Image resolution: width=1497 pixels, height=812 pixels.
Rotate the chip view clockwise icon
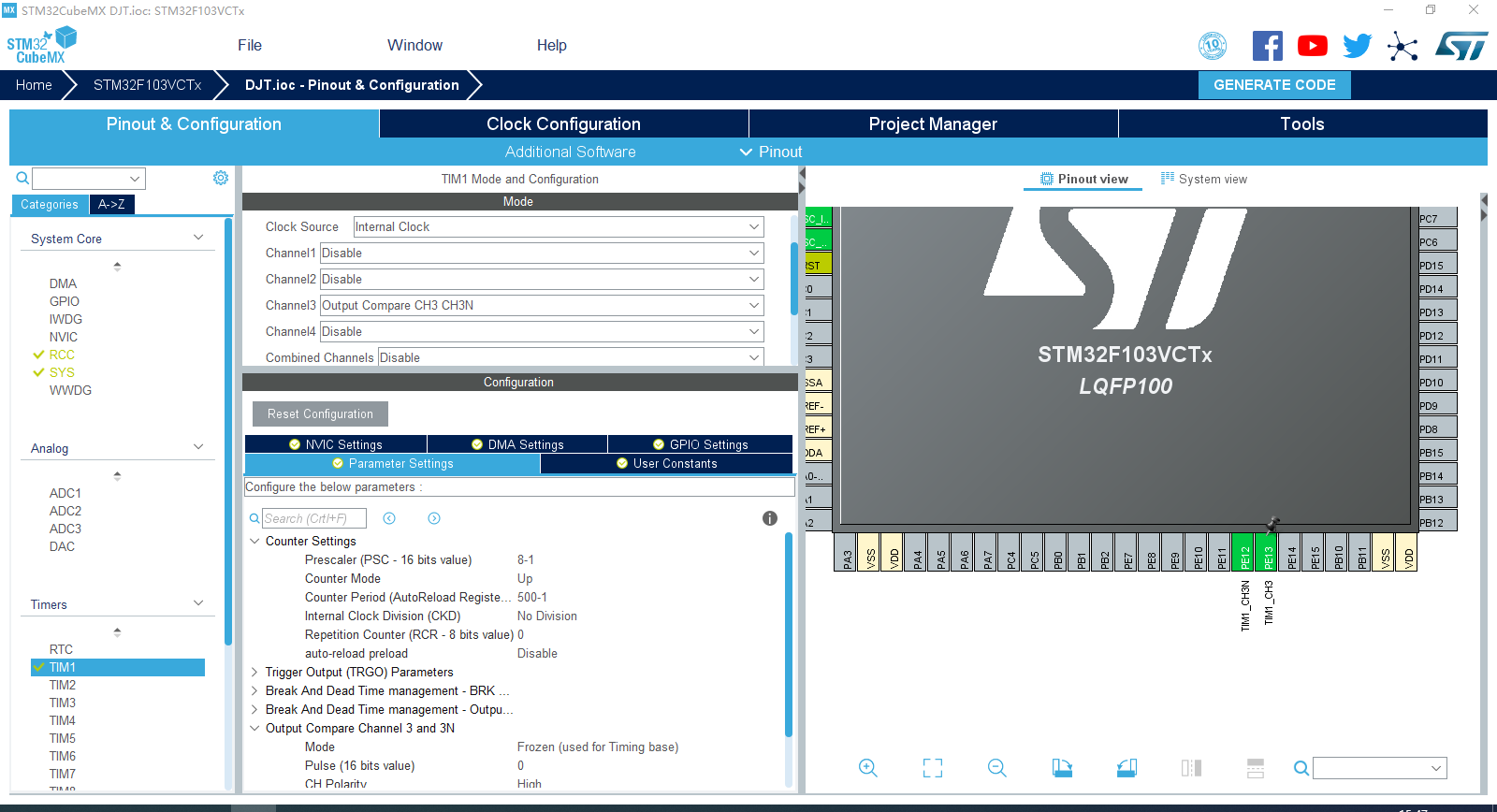[x=1062, y=768]
